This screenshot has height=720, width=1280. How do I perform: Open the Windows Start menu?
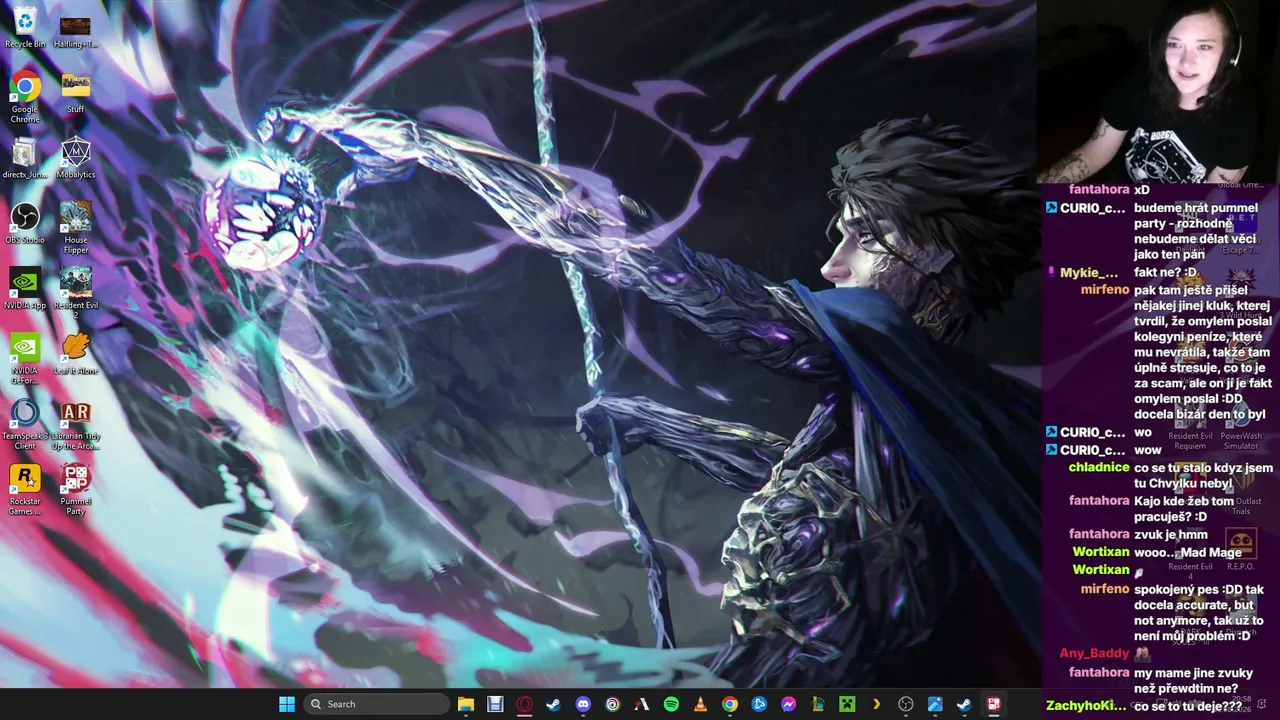coord(287,704)
